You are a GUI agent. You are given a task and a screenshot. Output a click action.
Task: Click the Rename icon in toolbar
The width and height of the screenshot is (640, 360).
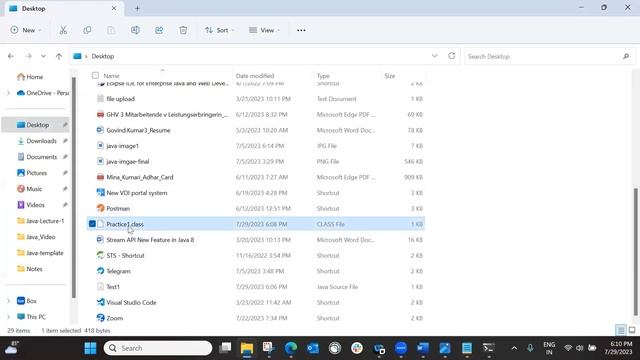tap(135, 30)
